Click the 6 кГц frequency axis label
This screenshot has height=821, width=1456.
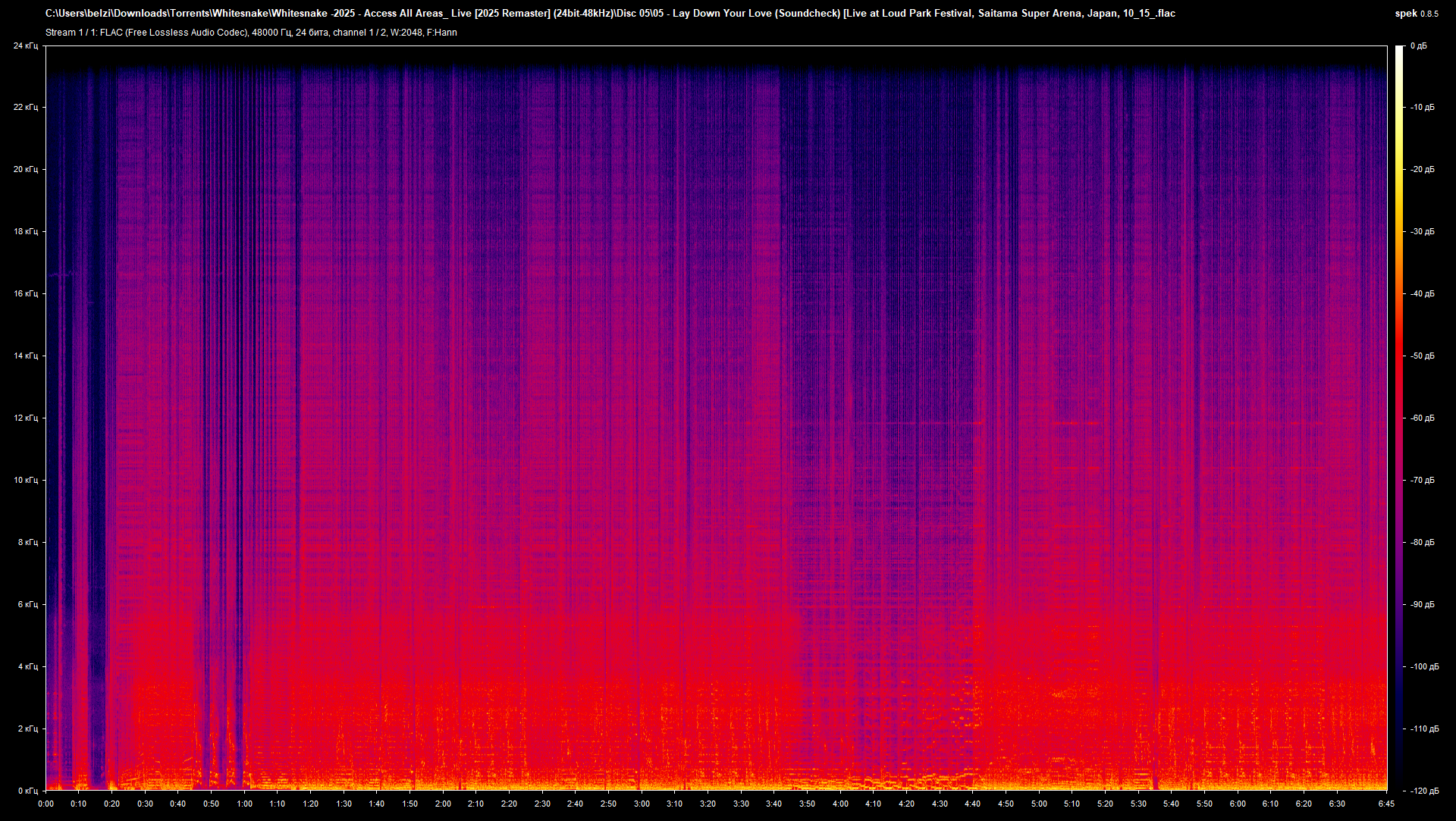coord(27,604)
